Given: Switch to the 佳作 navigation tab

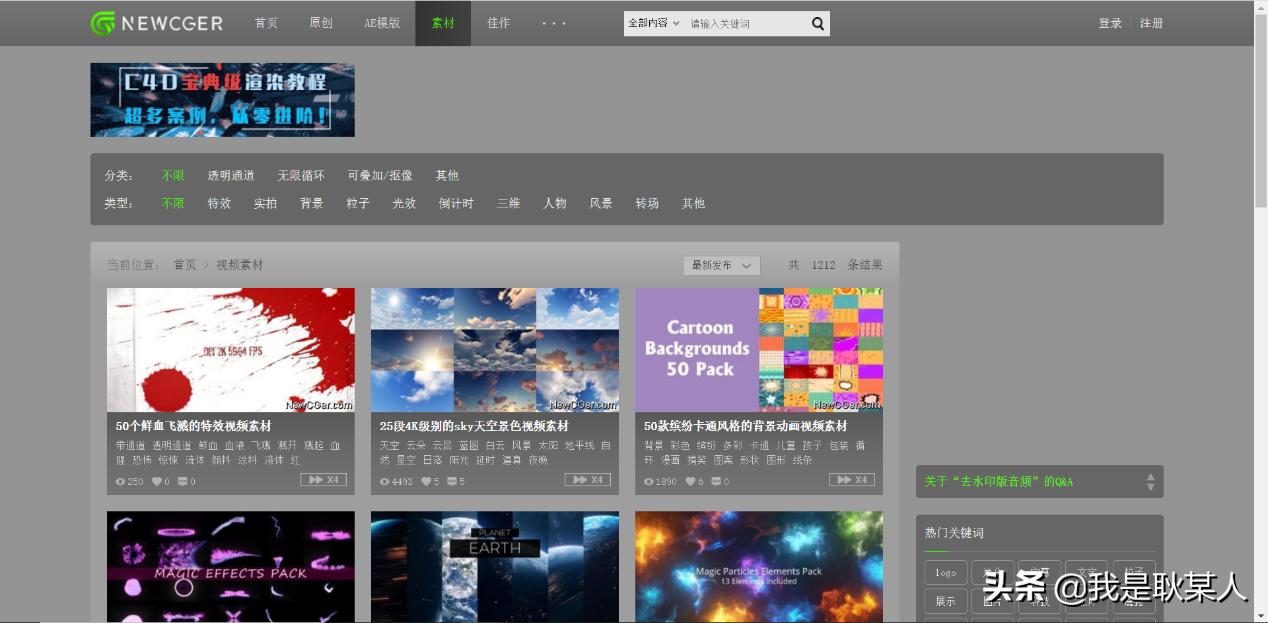Looking at the screenshot, I should click(x=498, y=23).
